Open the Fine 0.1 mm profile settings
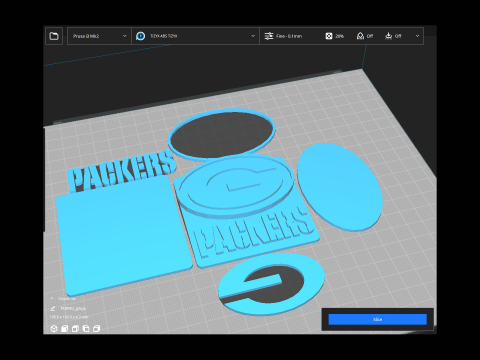480x360 pixels. coord(289,36)
